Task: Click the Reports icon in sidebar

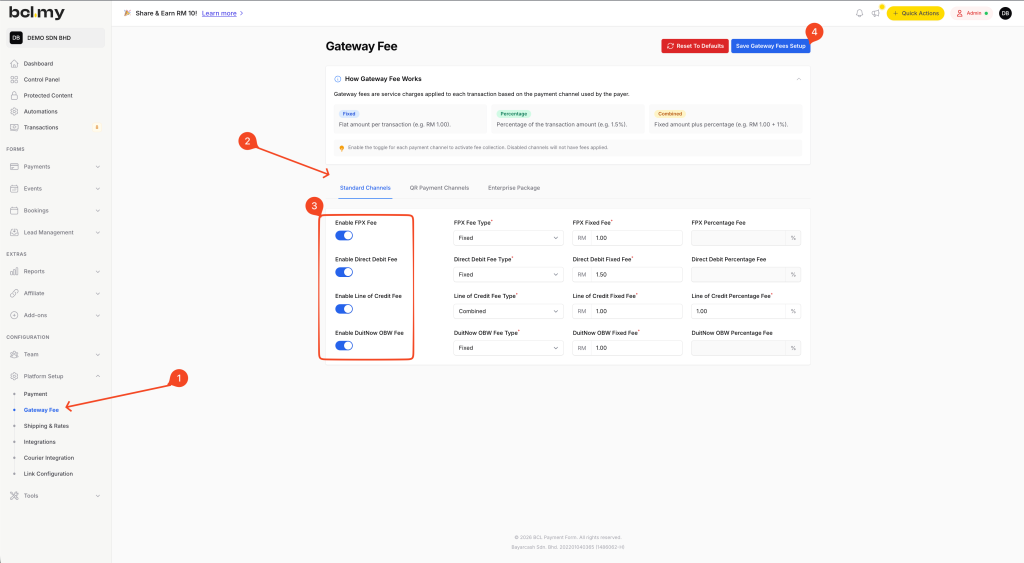Action: point(14,271)
